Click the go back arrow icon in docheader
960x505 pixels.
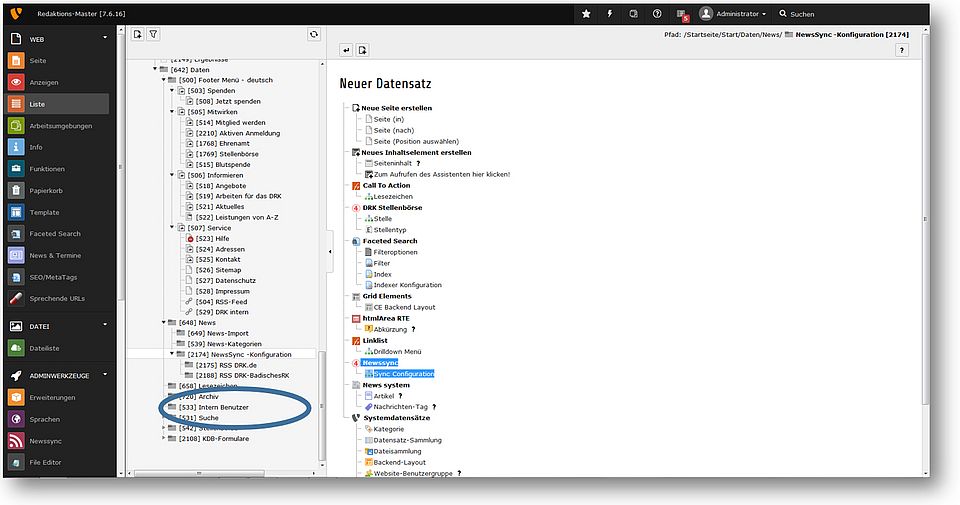pos(346,50)
